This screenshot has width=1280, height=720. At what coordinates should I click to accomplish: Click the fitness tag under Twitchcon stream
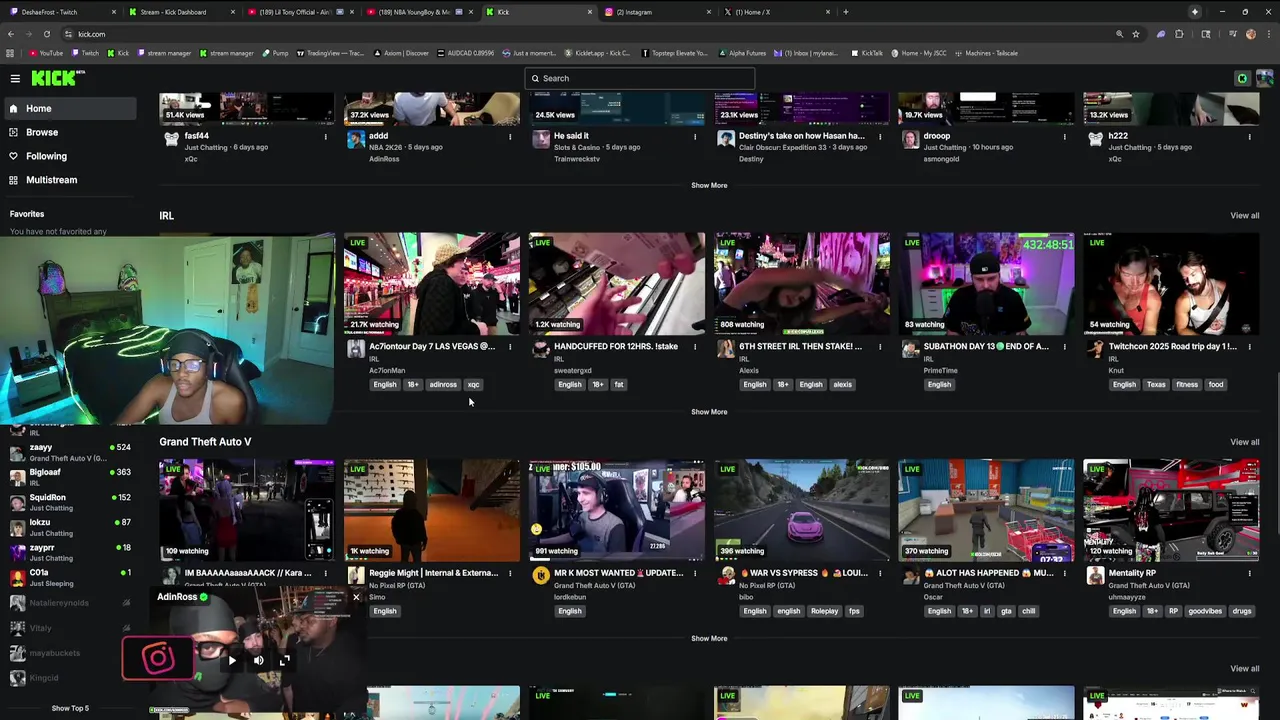(1186, 384)
